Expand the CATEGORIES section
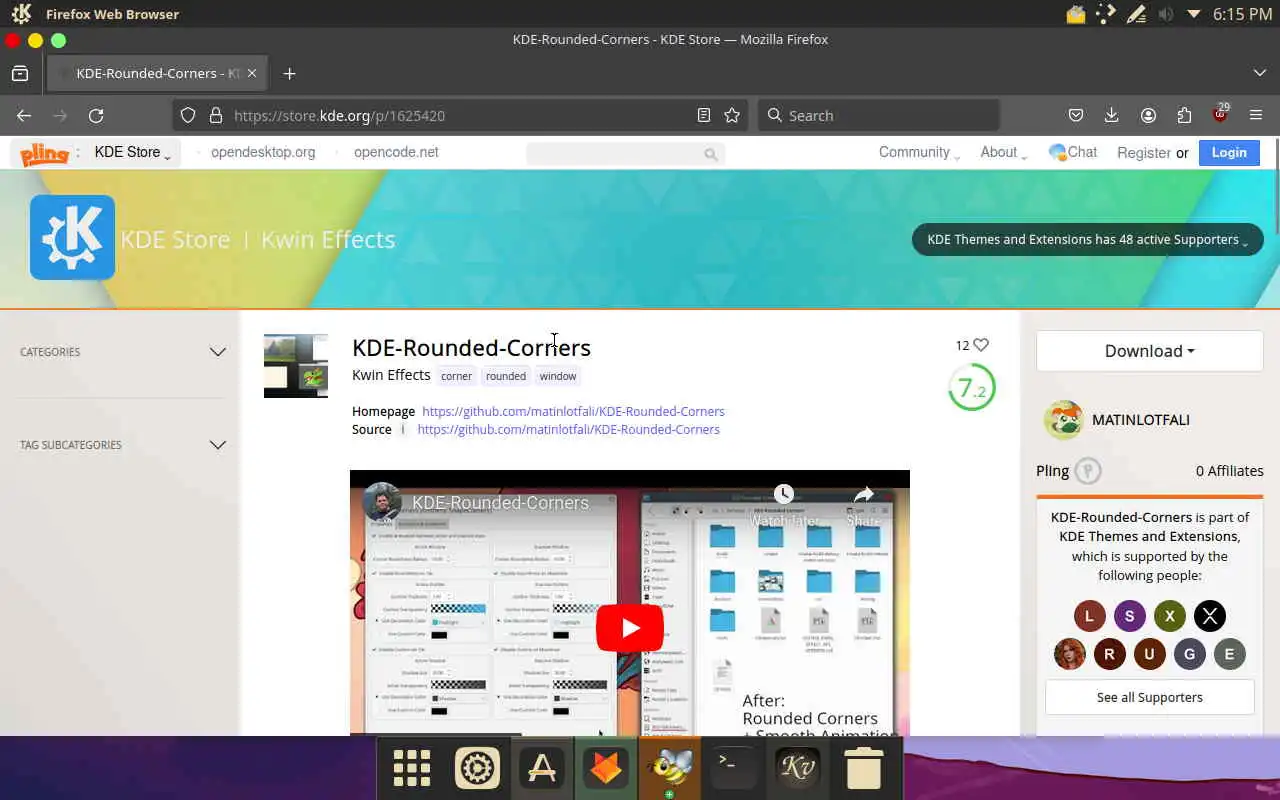The width and height of the screenshot is (1280, 800). pyautogui.click(x=123, y=352)
